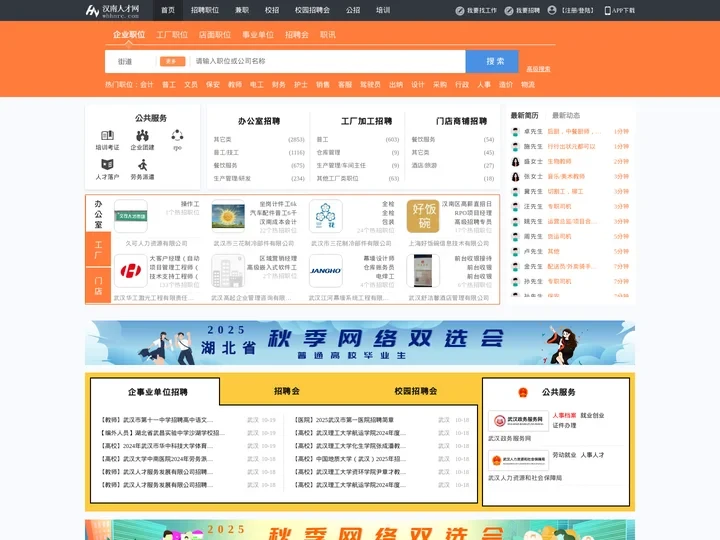Click the national emblem beside 公共服务
The image size is (720, 540).
click(523, 392)
